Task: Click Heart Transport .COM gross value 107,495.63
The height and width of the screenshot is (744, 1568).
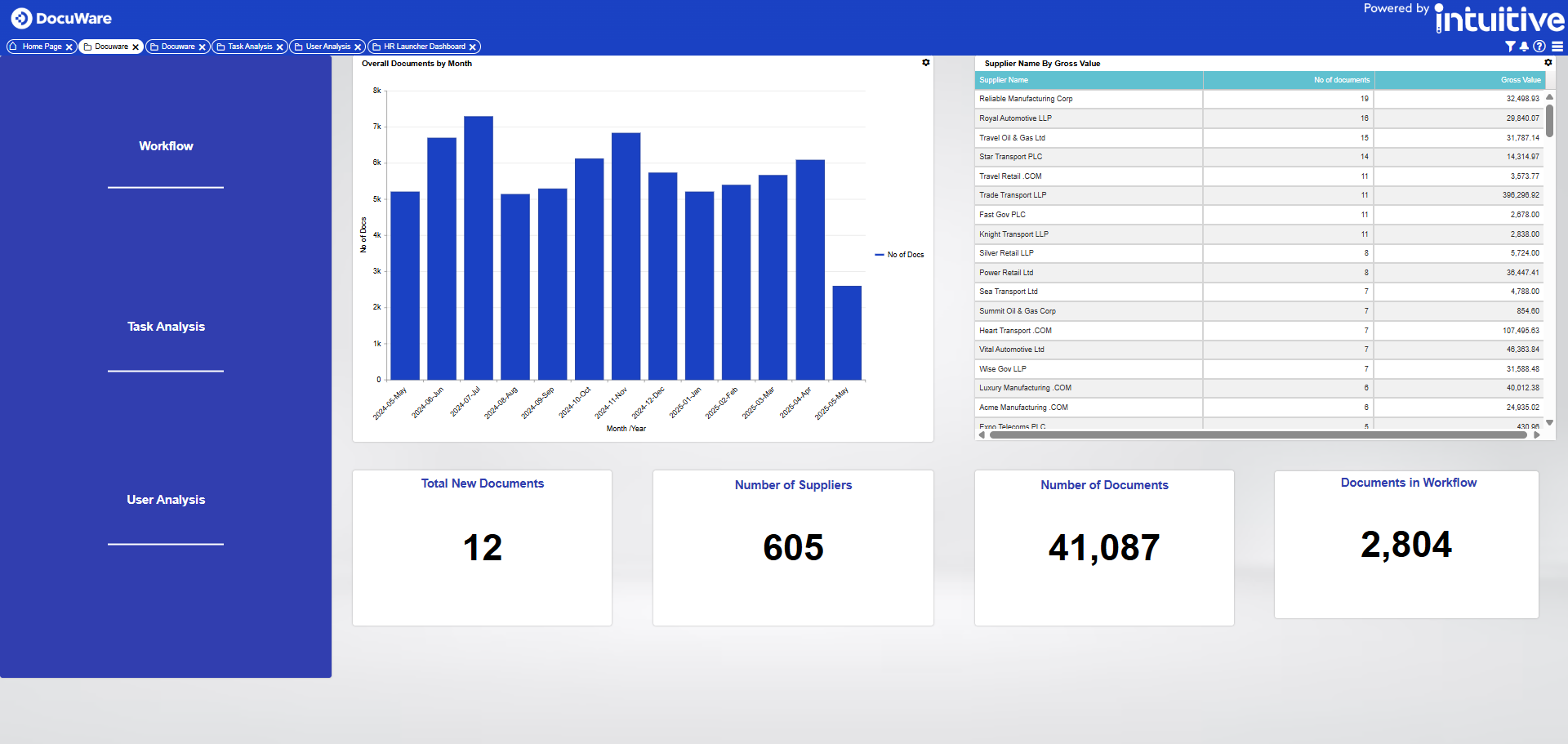Action: 1521,331
